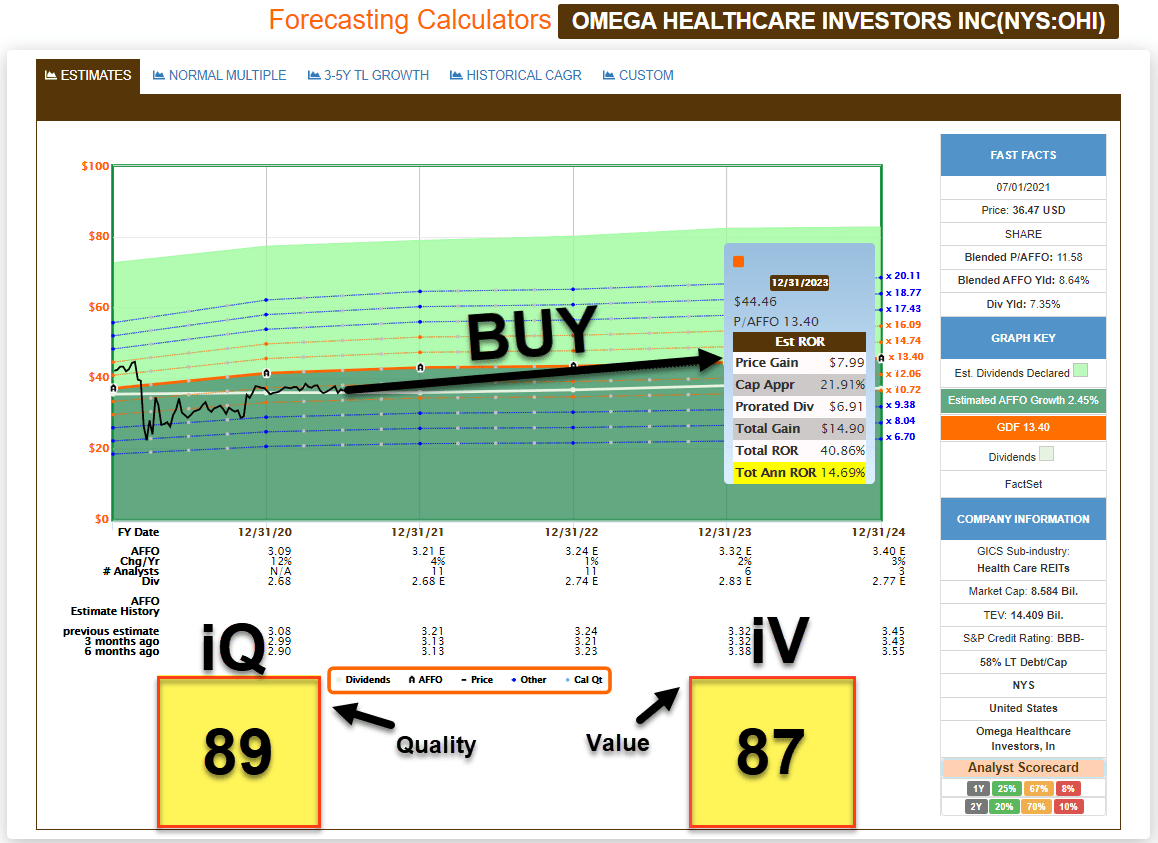This screenshot has height=843, width=1158.
Task: Click the Cap Appr 21.91% row
Action: (799, 385)
